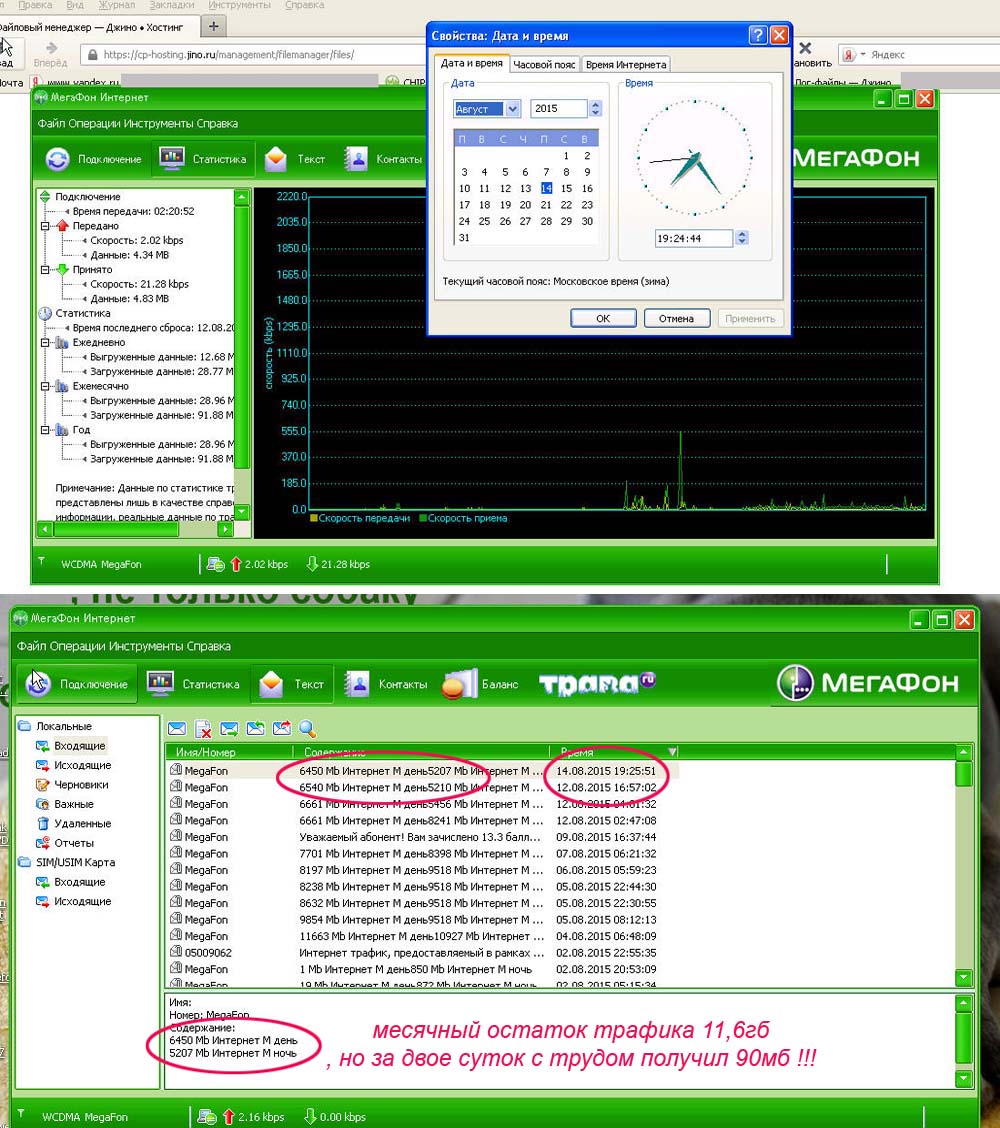Click Подключение globe button in lower MegaFon window
1000x1128 pixels.
(x=77, y=683)
